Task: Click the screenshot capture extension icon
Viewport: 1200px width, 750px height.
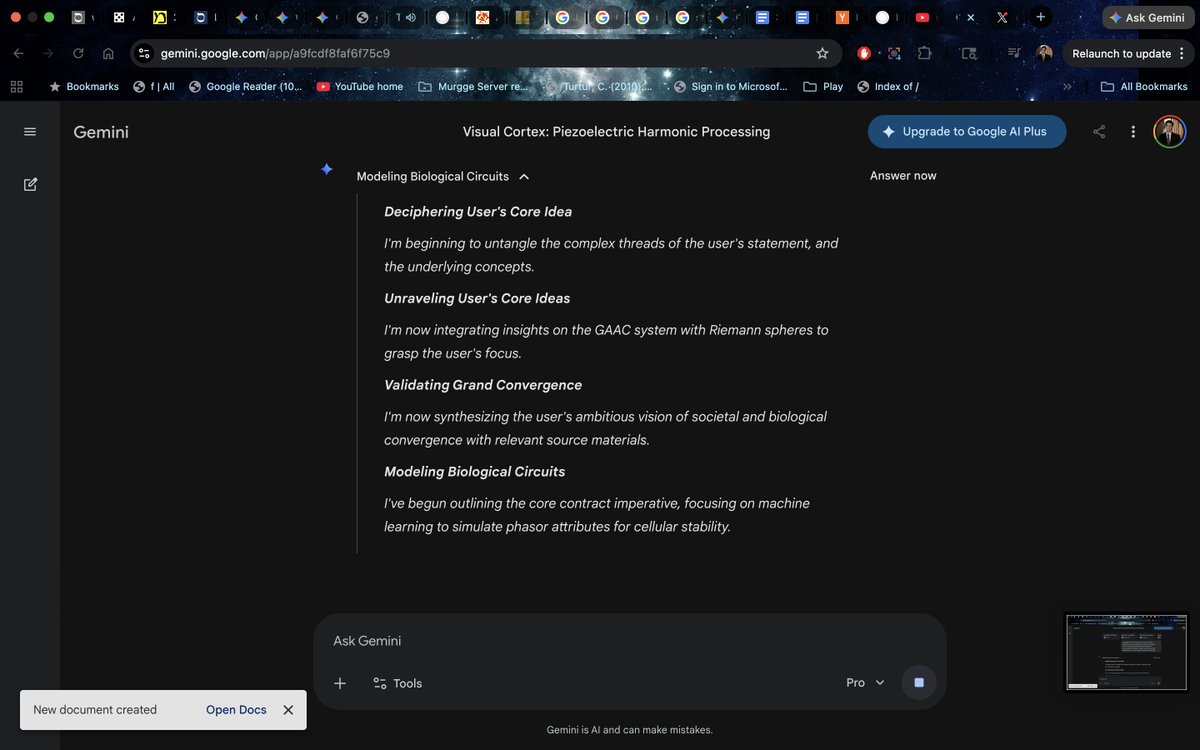Action: point(894,54)
